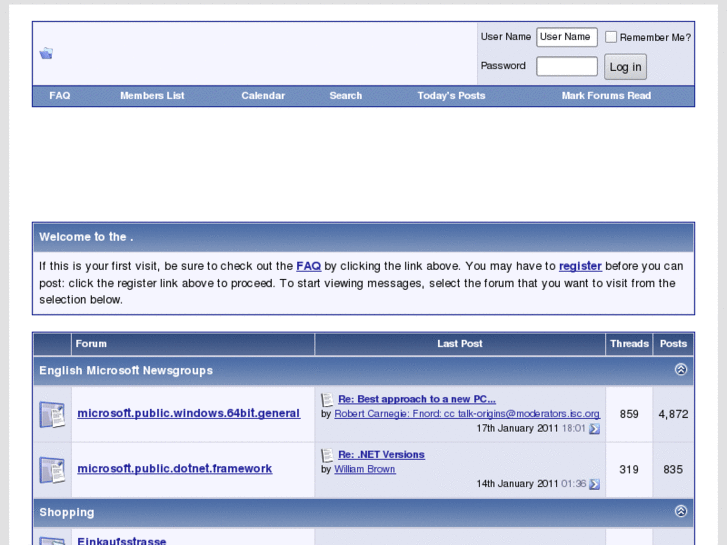Go to last post arrow for 14th January 2011
This screenshot has width=727, height=545.
tap(594, 484)
